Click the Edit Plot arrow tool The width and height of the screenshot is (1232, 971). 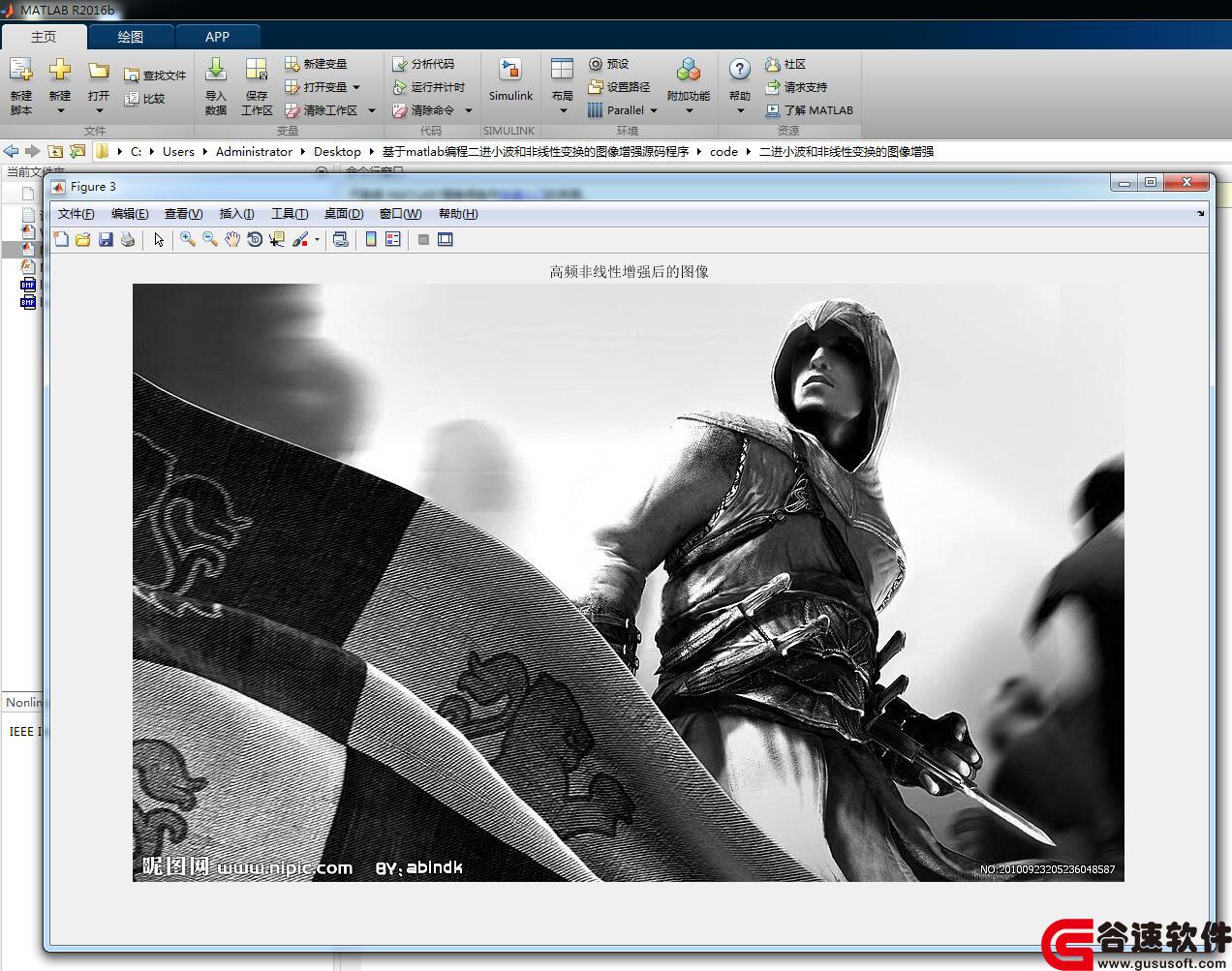[x=159, y=239]
